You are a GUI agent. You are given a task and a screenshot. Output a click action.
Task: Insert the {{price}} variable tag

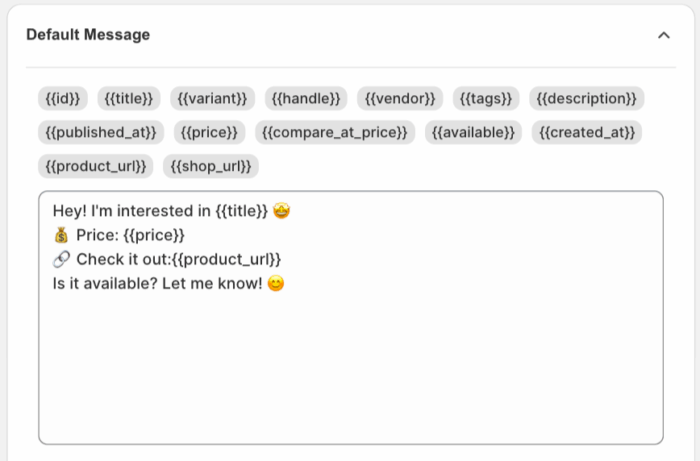point(208,132)
